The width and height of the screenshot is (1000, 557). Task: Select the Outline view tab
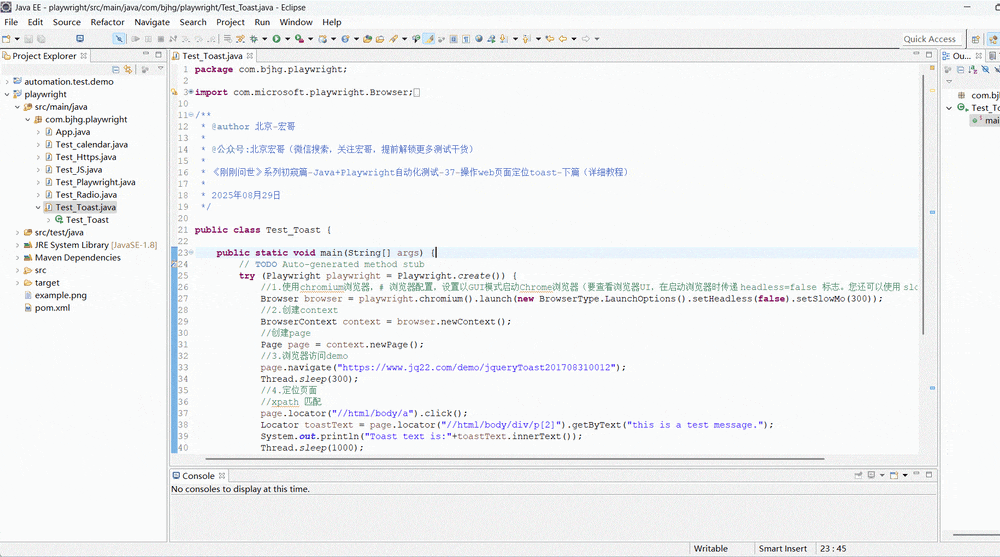point(962,56)
